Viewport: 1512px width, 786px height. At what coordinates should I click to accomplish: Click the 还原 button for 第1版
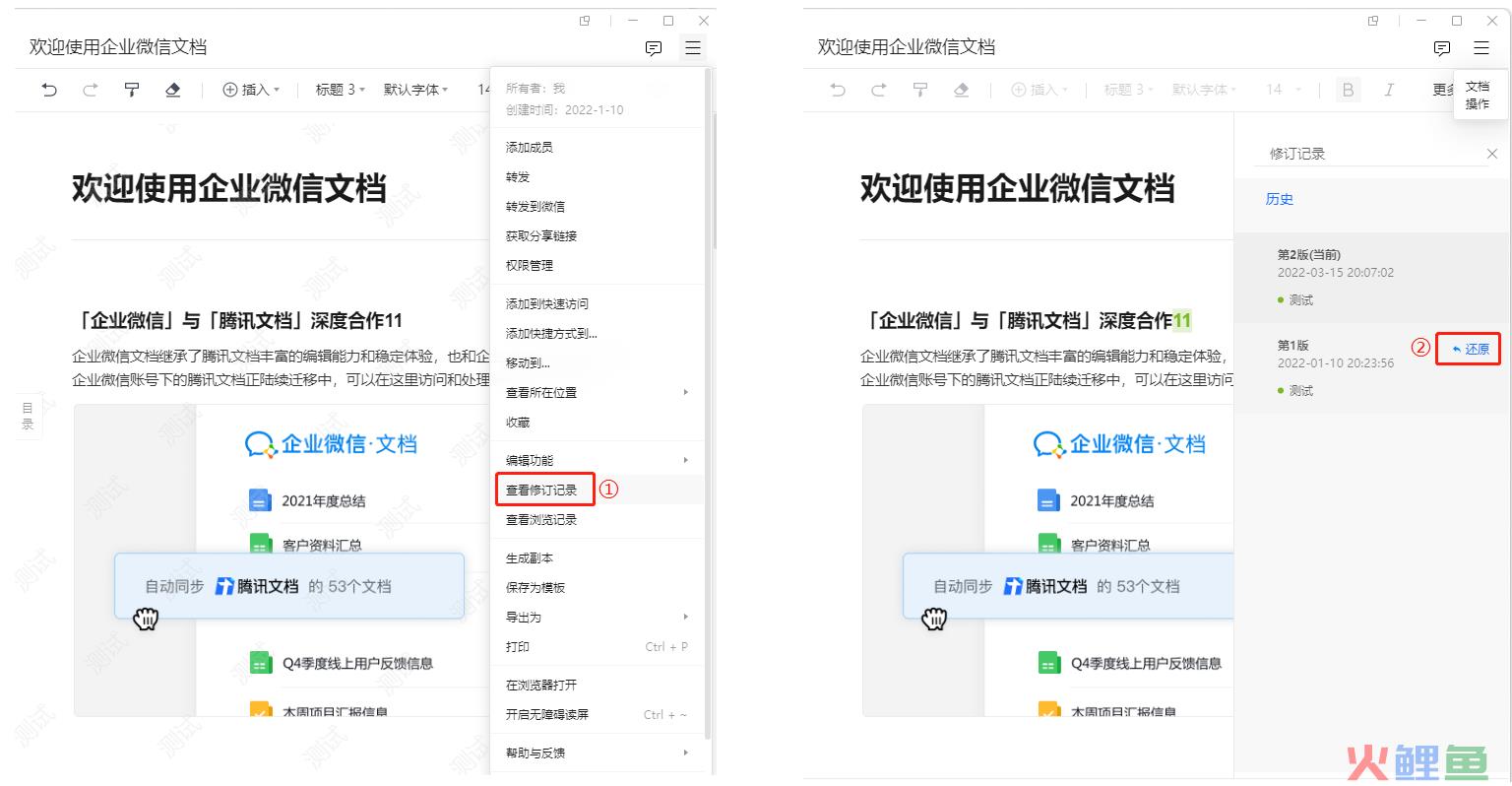click(x=1470, y=349)
